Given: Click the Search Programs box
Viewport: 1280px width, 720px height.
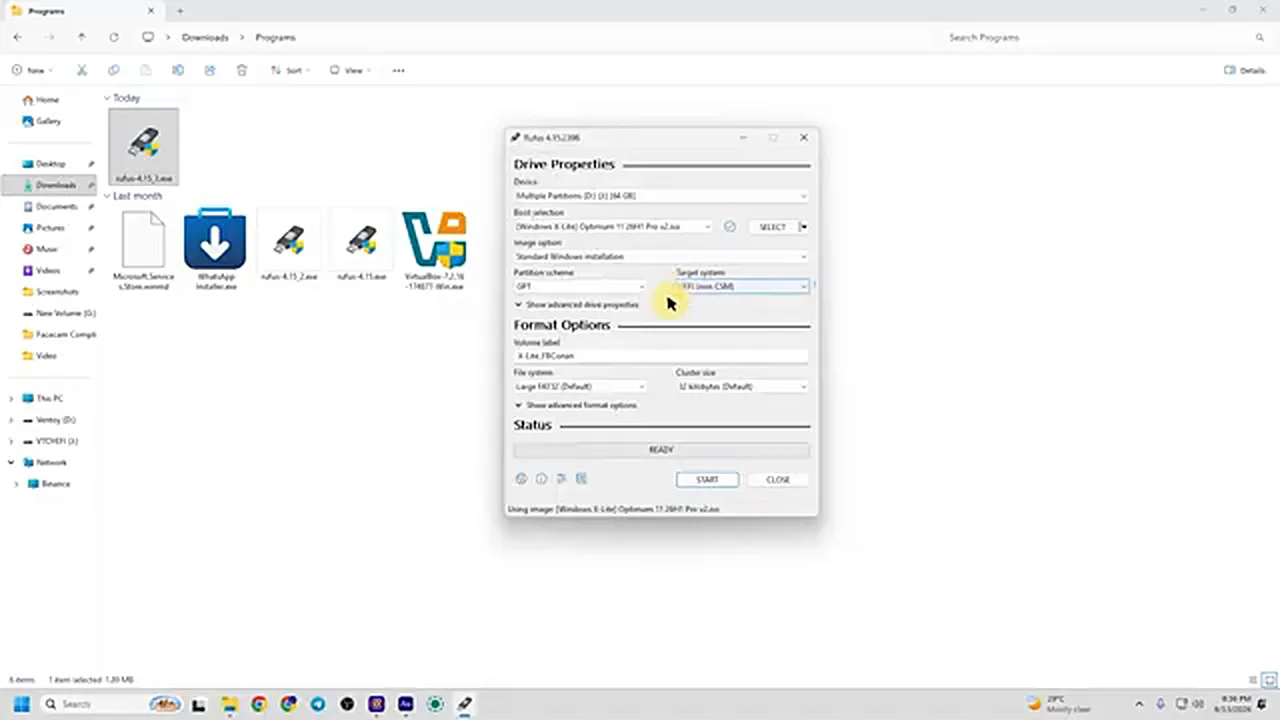Looking at the screenshot, I should (1105, 37).
